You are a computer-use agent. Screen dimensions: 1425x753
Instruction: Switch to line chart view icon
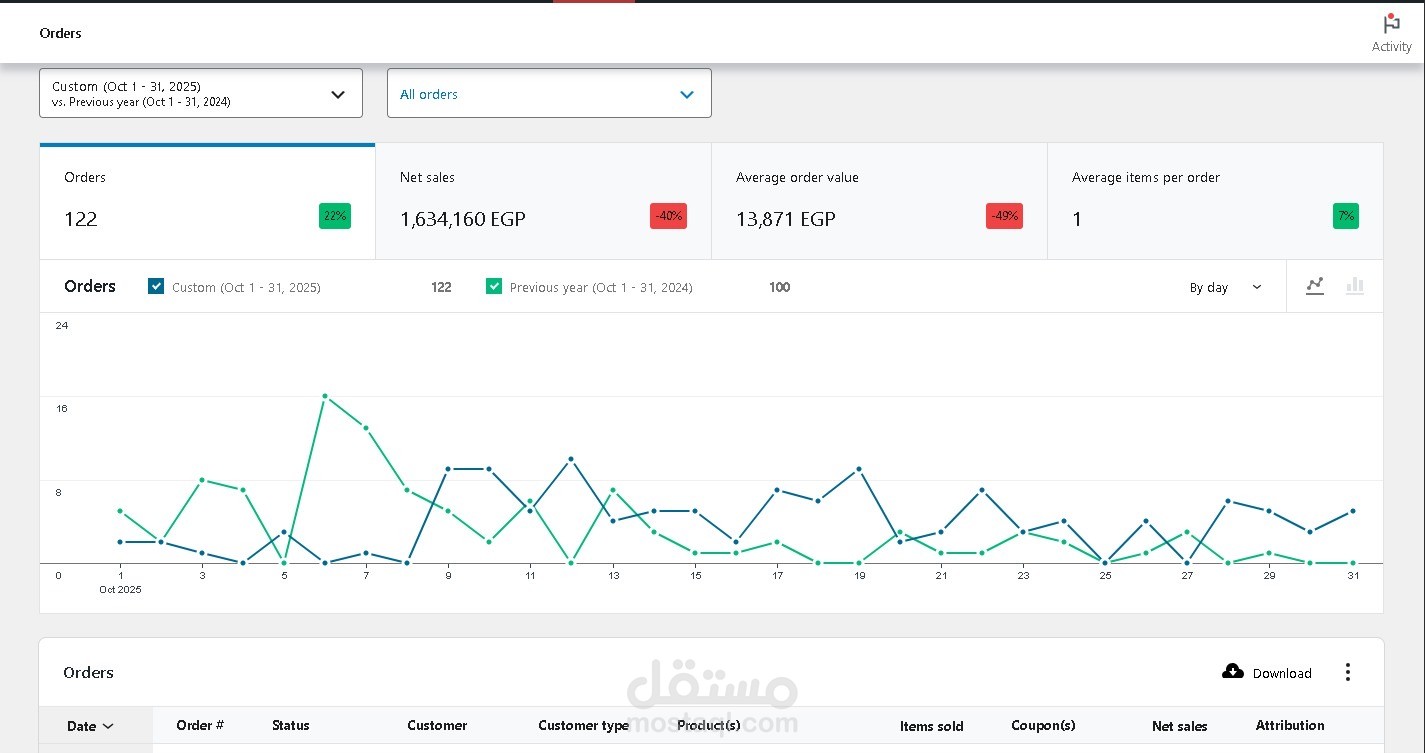tap(1315, 287)
